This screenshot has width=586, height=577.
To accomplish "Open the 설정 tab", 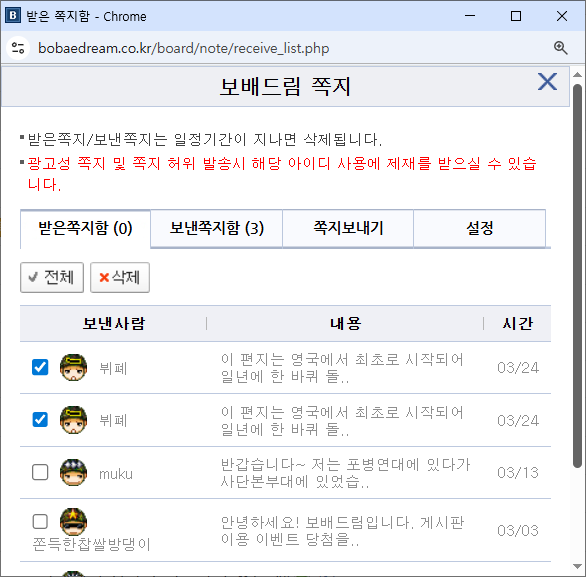I will point(479,228).
